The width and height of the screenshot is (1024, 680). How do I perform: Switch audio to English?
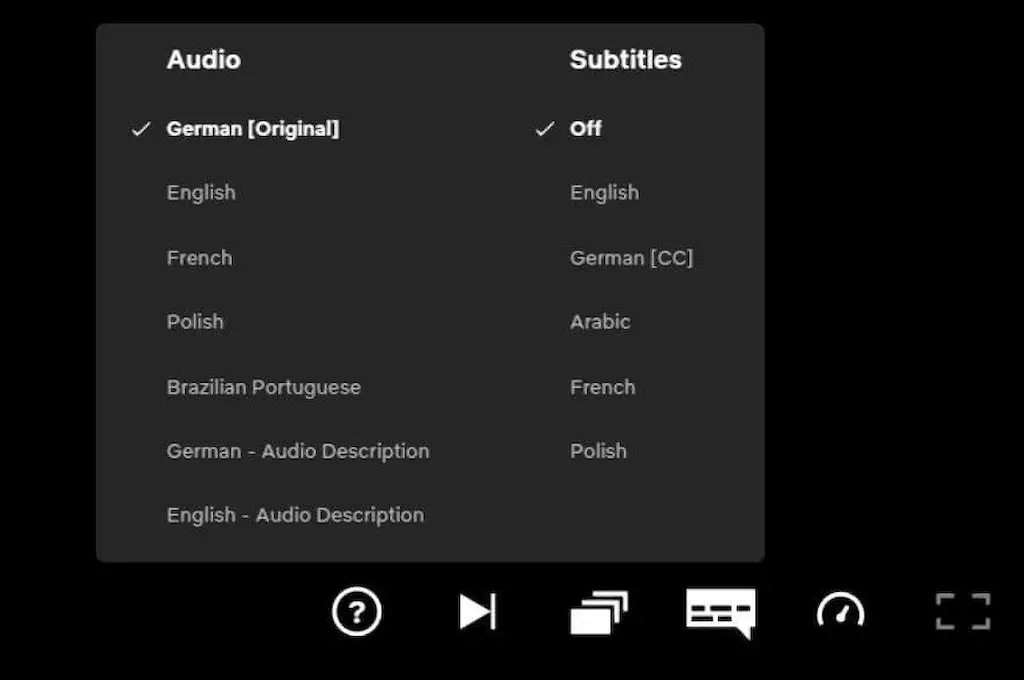(201, 193)
